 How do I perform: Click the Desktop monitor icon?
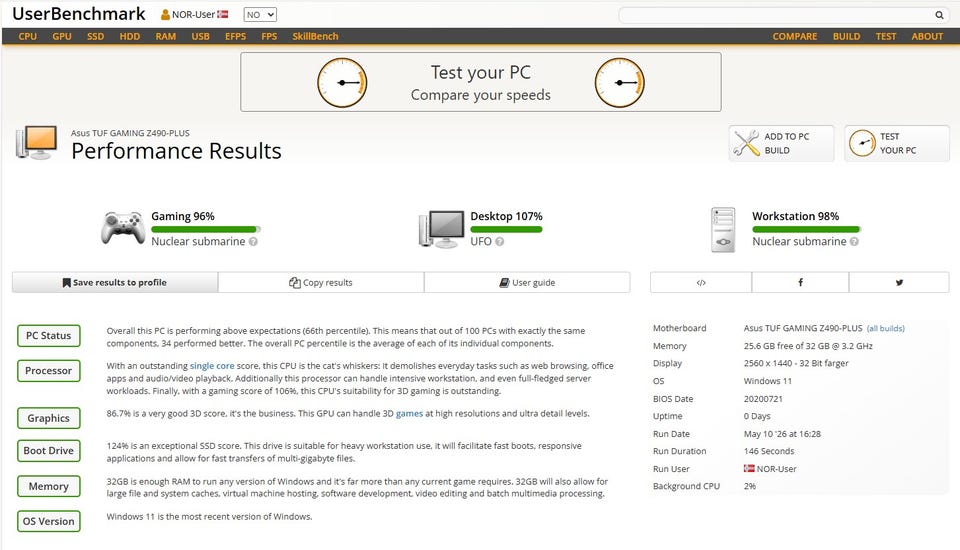point(441,228)
